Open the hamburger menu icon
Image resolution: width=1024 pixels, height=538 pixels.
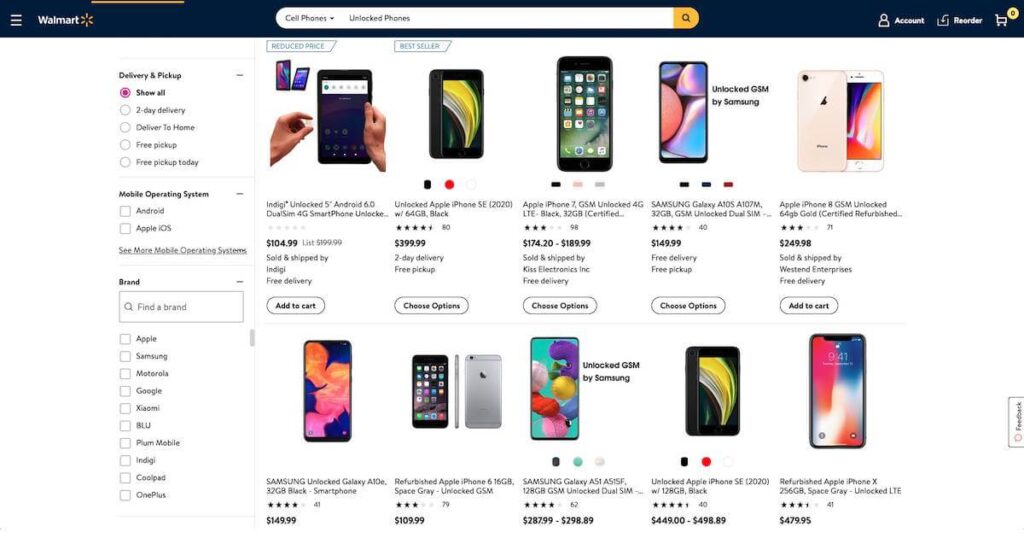click(16, 20)
